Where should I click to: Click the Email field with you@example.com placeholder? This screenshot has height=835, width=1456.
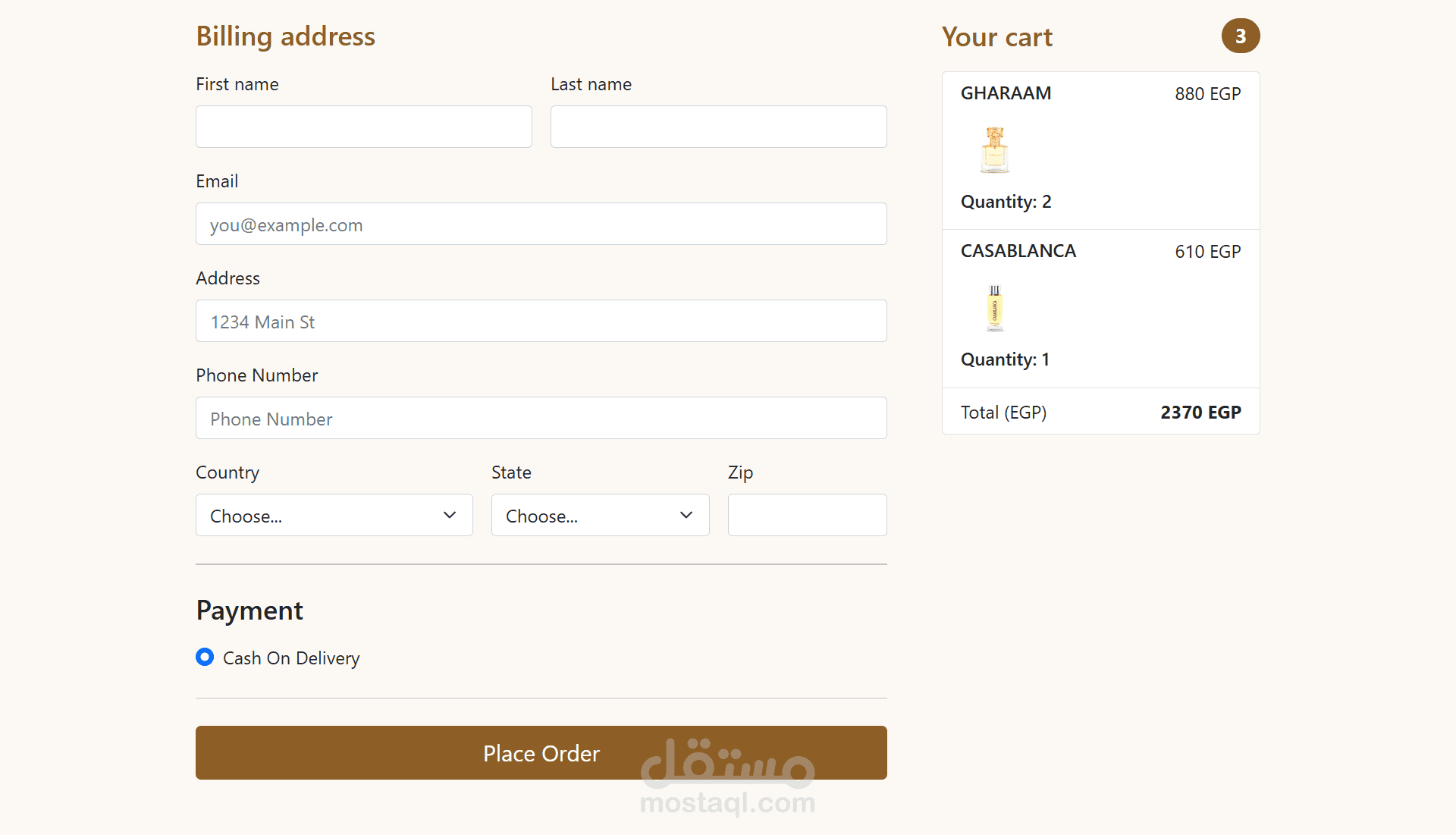(x=541, y=224)
